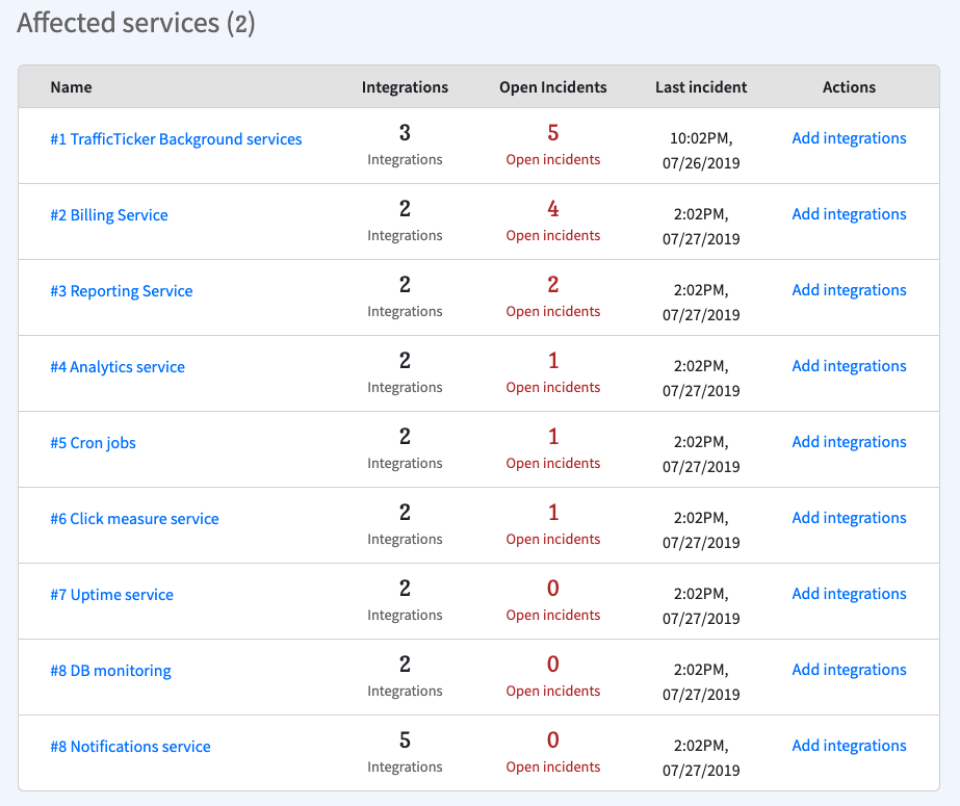Viewport: 960px width, 806px height.
Task: Click the Open Incidents column header
Action: tap(553, 87)
